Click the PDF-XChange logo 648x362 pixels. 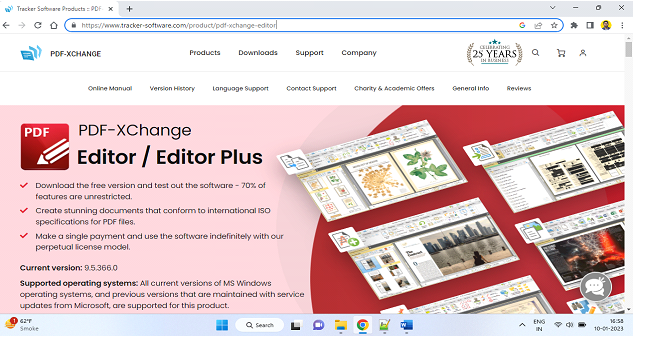pyautogui.click(x=61, y=53)
